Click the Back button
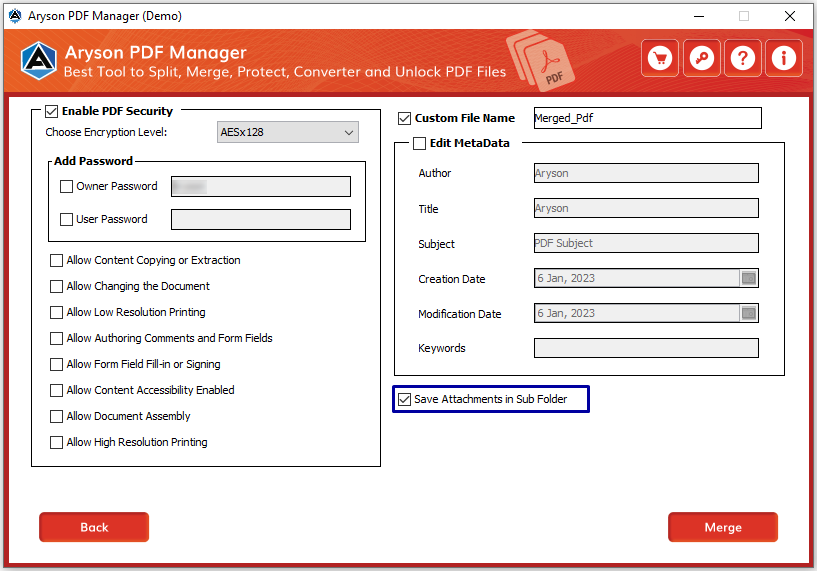Screen dimensions: 817x571 pyautogui.click(x=94, y=527)
